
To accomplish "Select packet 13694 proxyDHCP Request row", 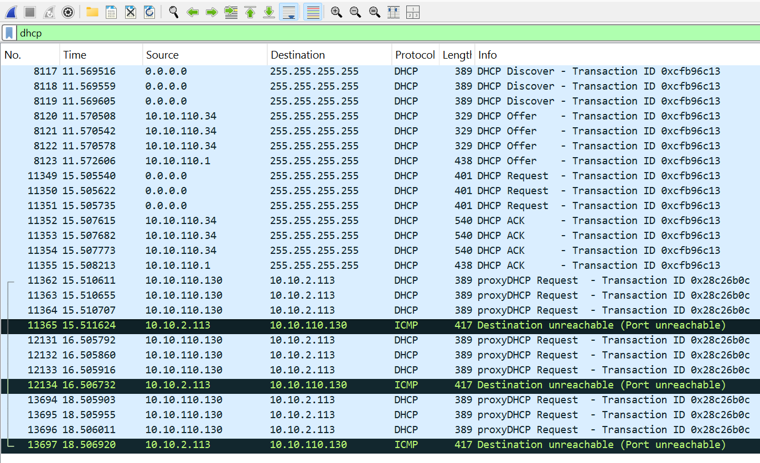I will [380, 400].
